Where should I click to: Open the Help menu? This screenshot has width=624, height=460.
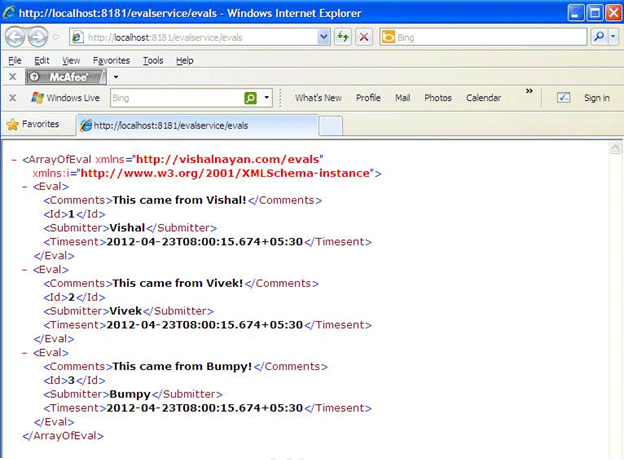point(185,60)
